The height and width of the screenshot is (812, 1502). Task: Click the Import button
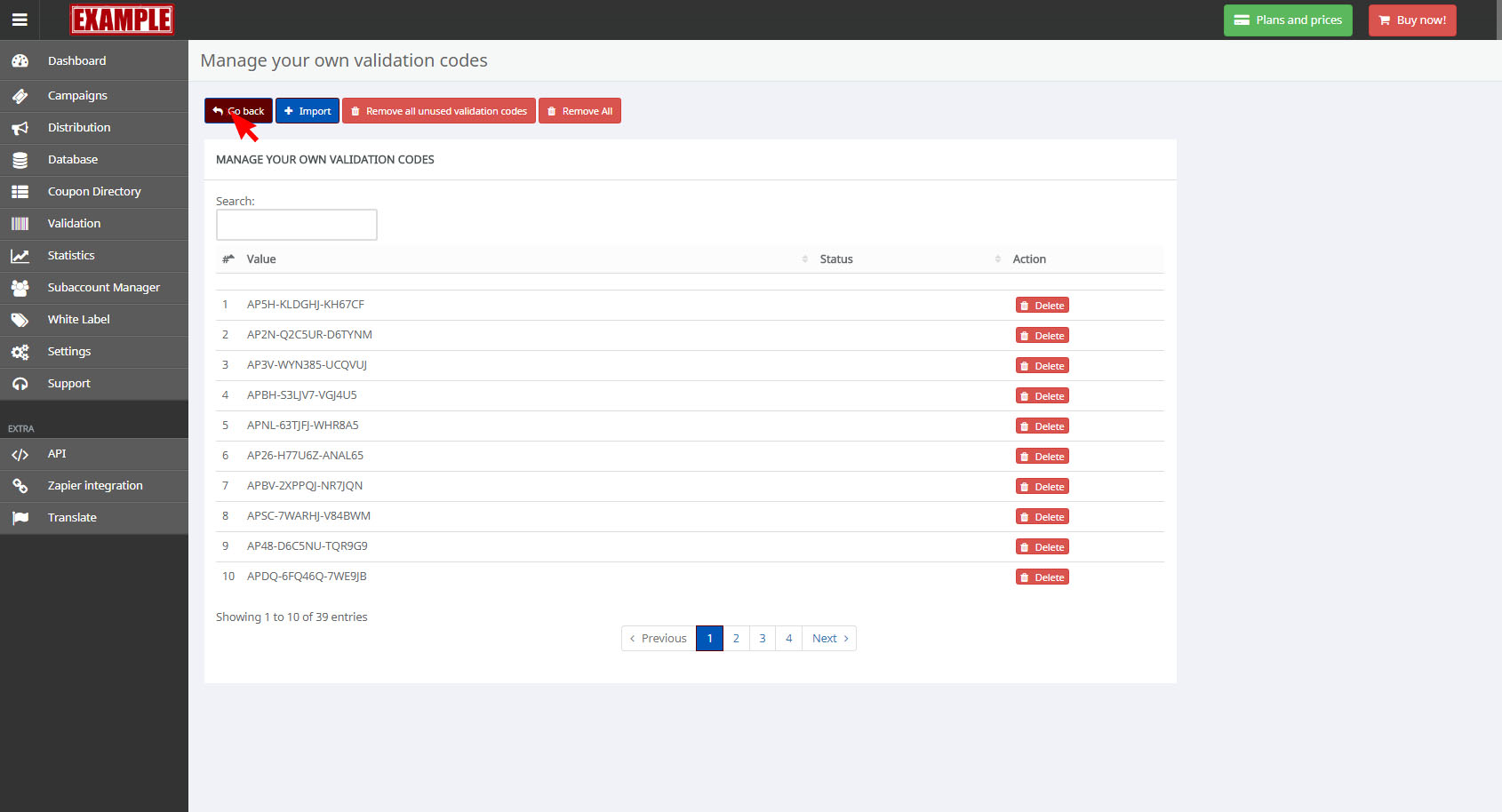(308, 111)
